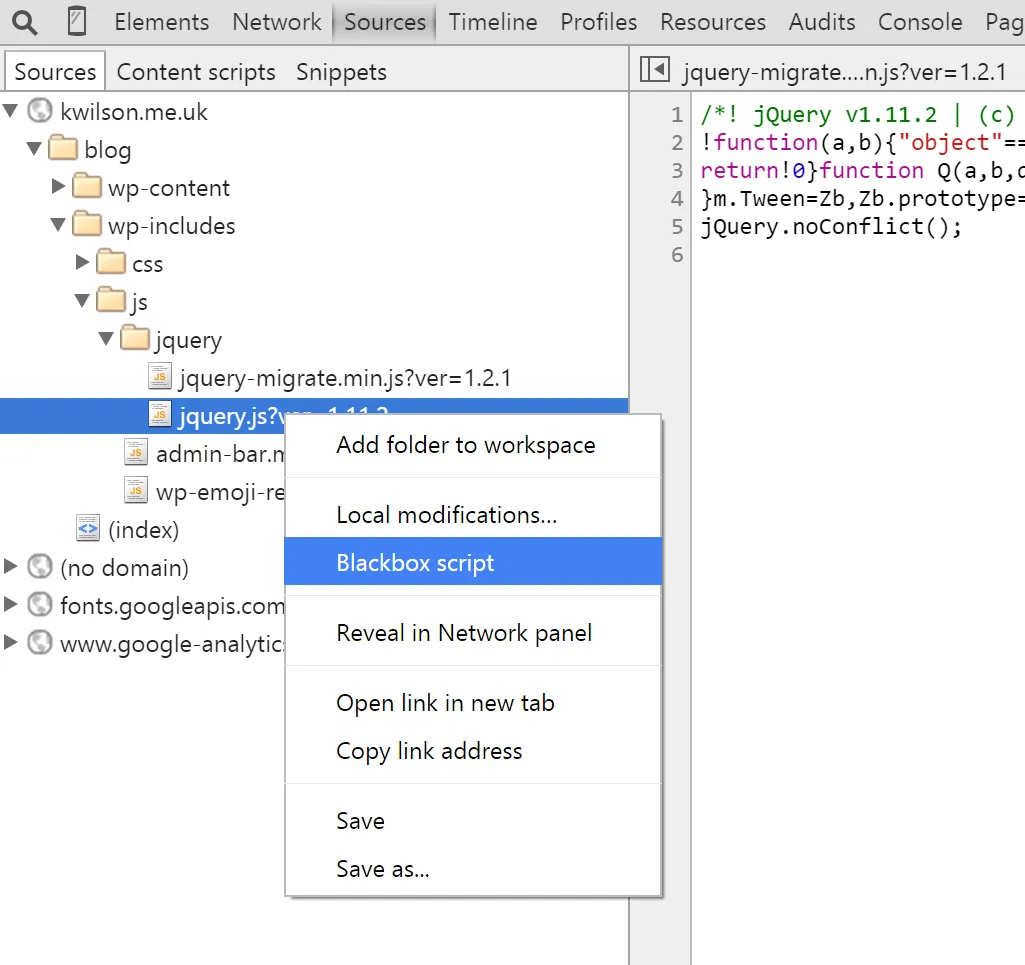Viewport: 1025px width, 965px height.
Task: Click the wp-content folder icon
Action: 88,187
